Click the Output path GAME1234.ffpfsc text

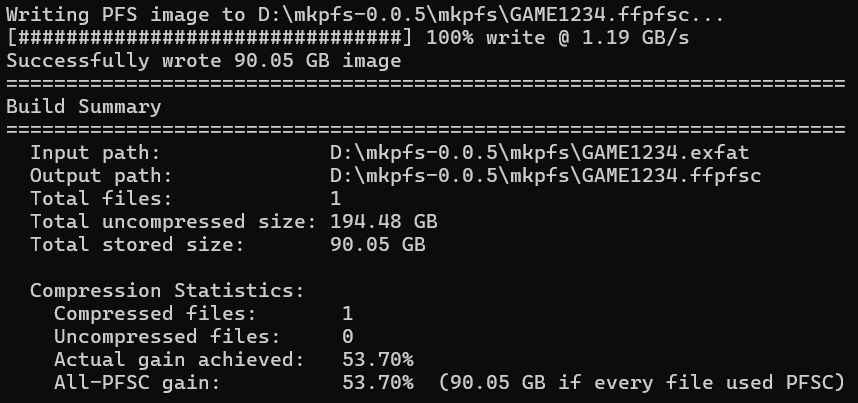coord(546,175)
